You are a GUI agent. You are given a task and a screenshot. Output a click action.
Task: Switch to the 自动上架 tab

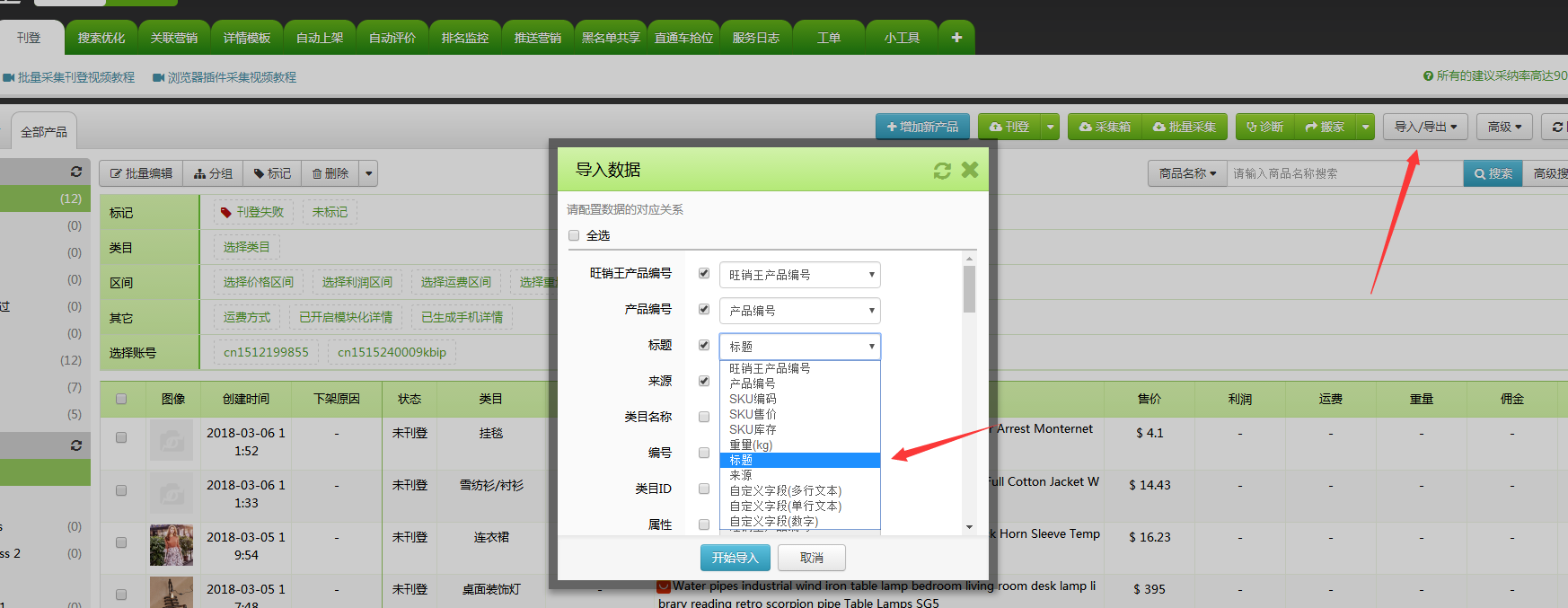[x=320, y=38]
